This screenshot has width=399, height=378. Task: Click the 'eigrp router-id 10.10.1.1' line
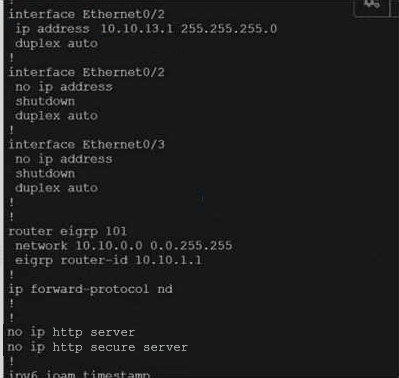tap(108, 260)
